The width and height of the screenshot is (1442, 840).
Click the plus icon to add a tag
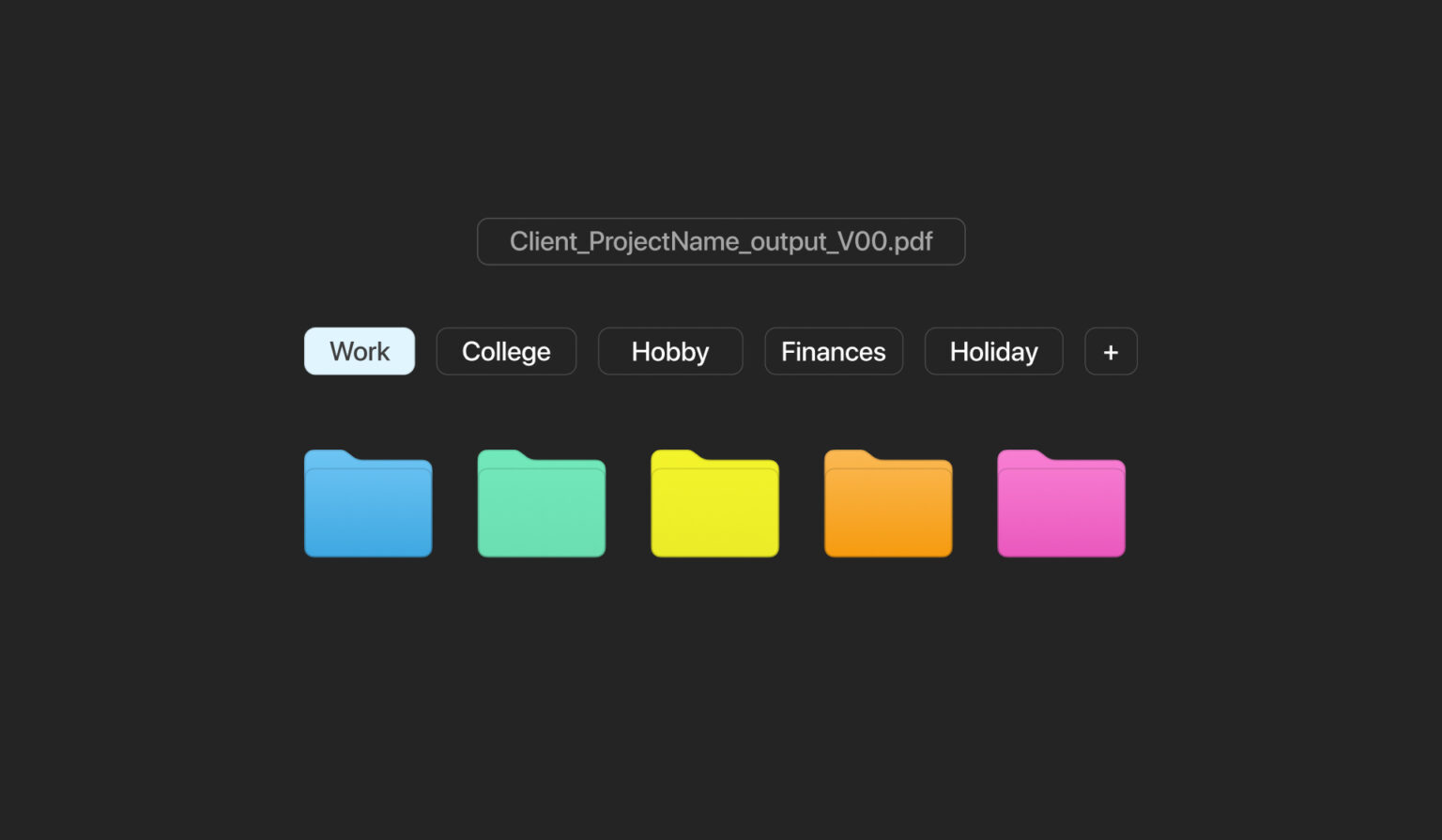point(1111,352)
